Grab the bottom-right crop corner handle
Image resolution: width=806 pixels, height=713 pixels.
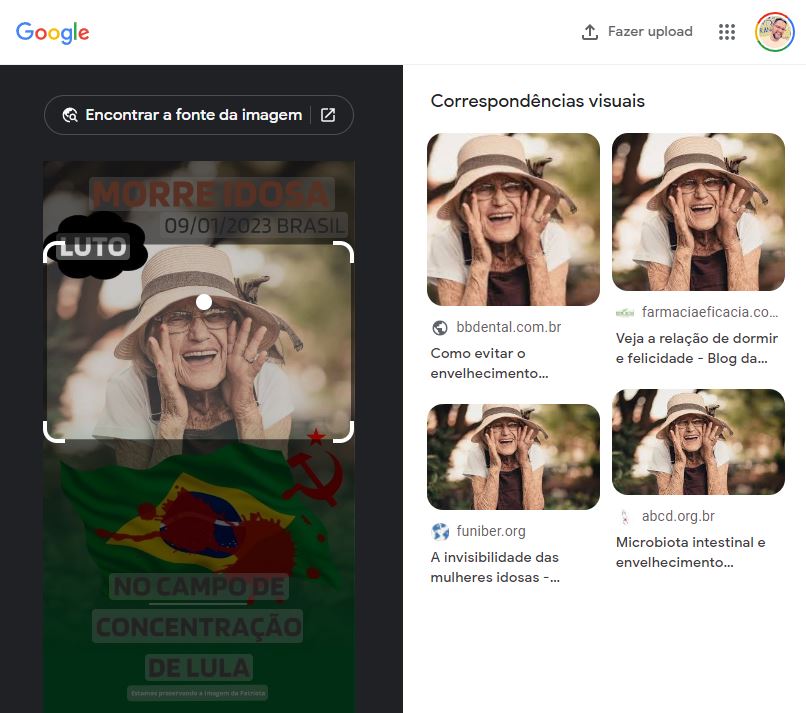(344, 432)
